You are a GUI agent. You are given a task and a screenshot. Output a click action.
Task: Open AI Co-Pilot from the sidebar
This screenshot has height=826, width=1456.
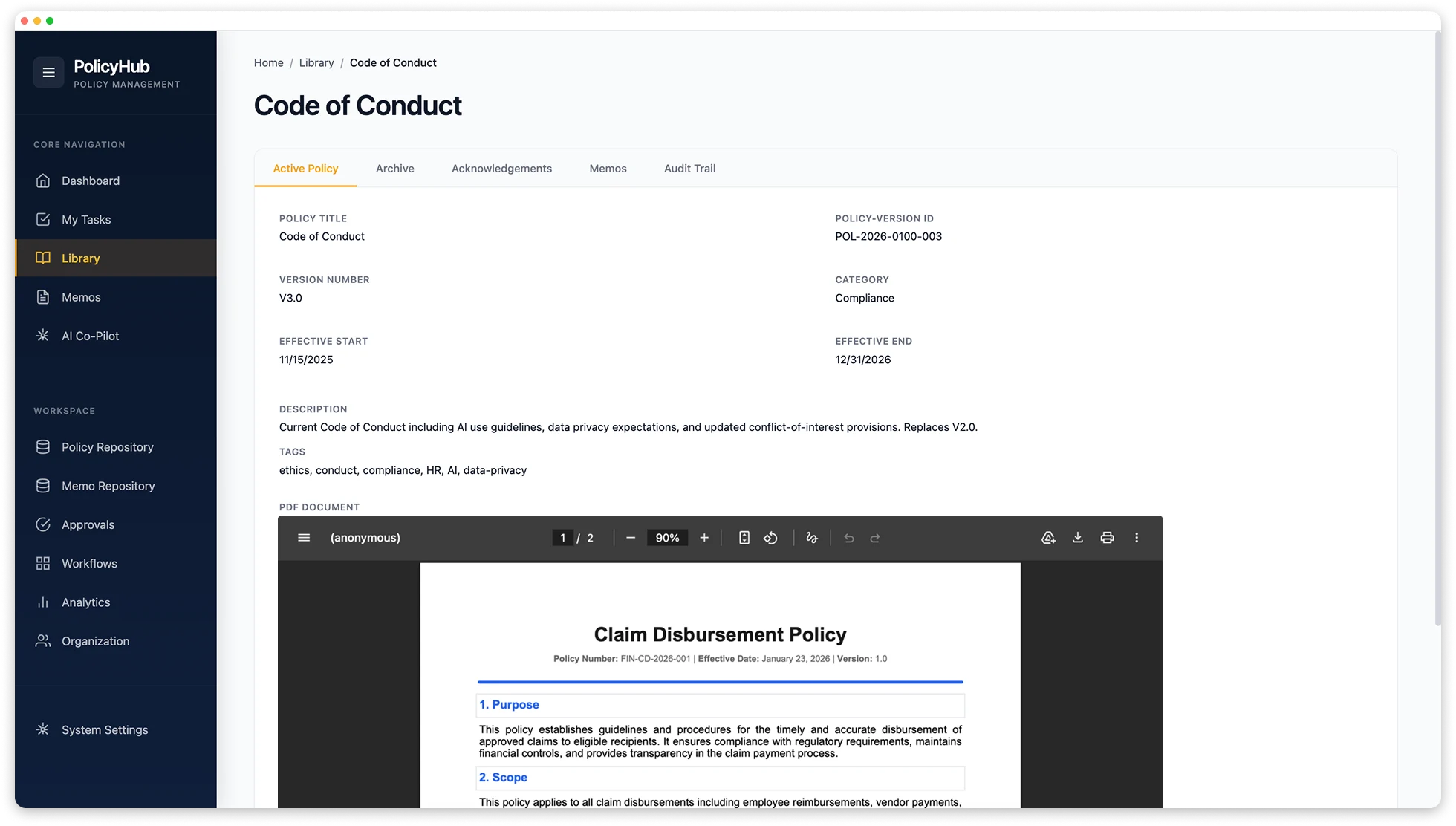coord(90,336)
